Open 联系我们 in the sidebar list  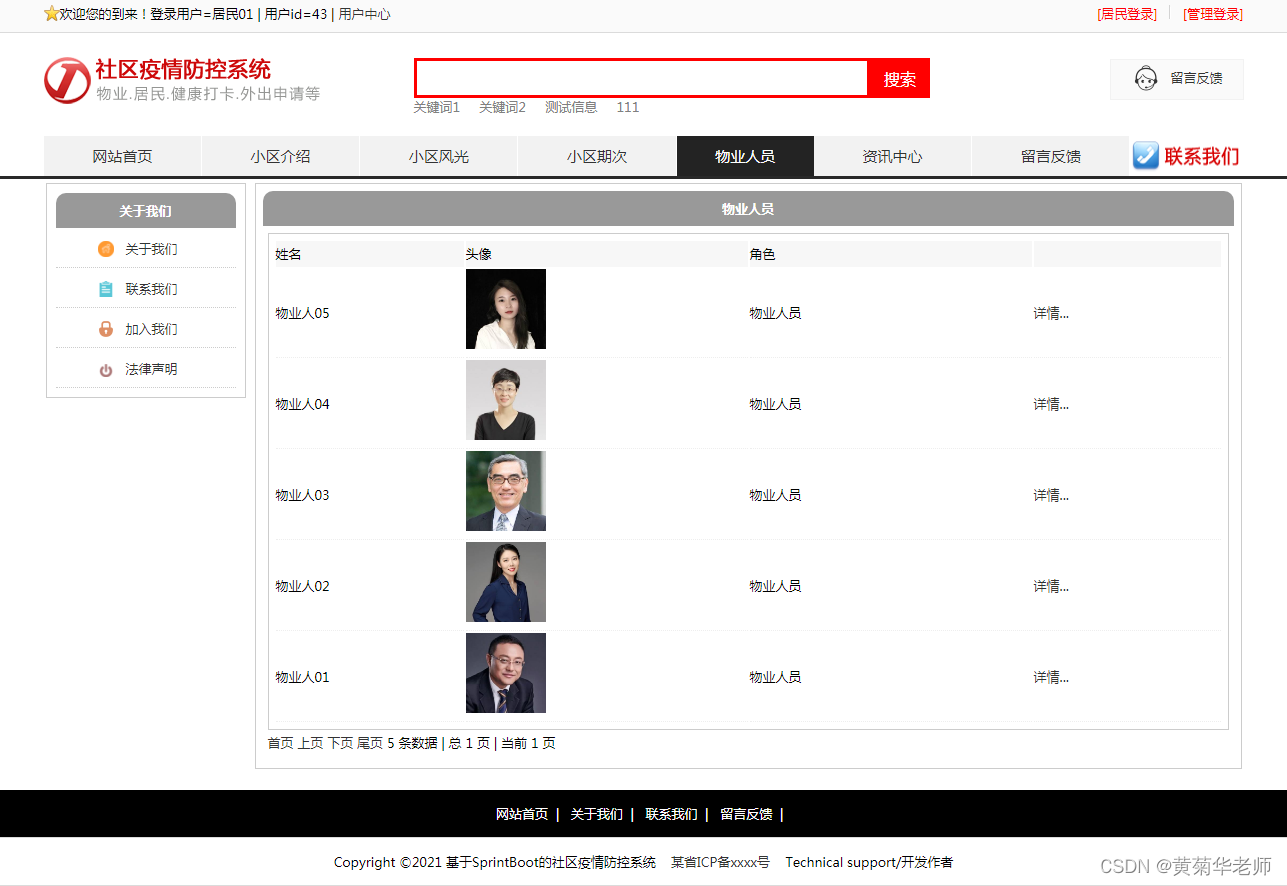[x=151, y=289]
